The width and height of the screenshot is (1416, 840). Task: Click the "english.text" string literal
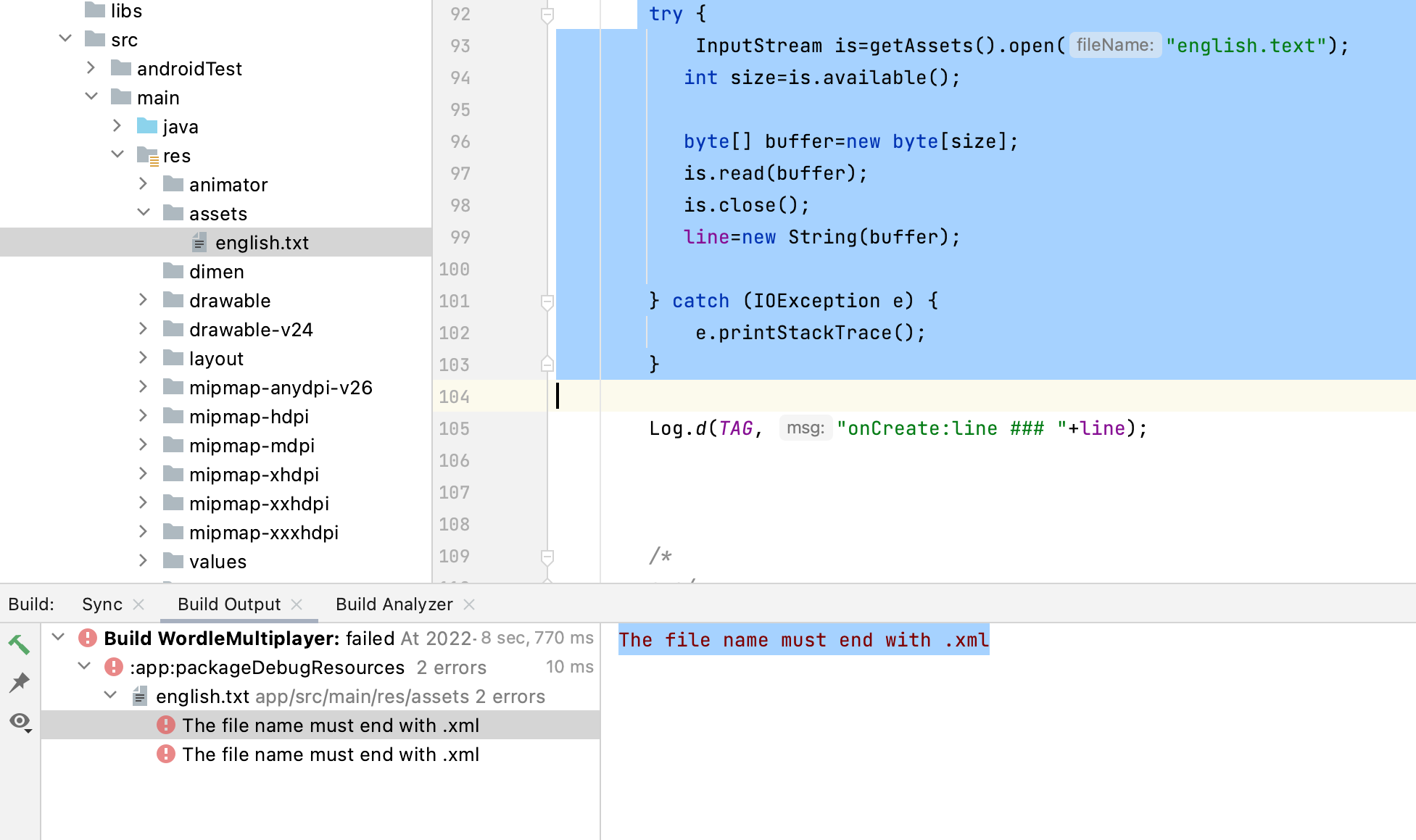pyautogui.click(x=1246, y=46)
